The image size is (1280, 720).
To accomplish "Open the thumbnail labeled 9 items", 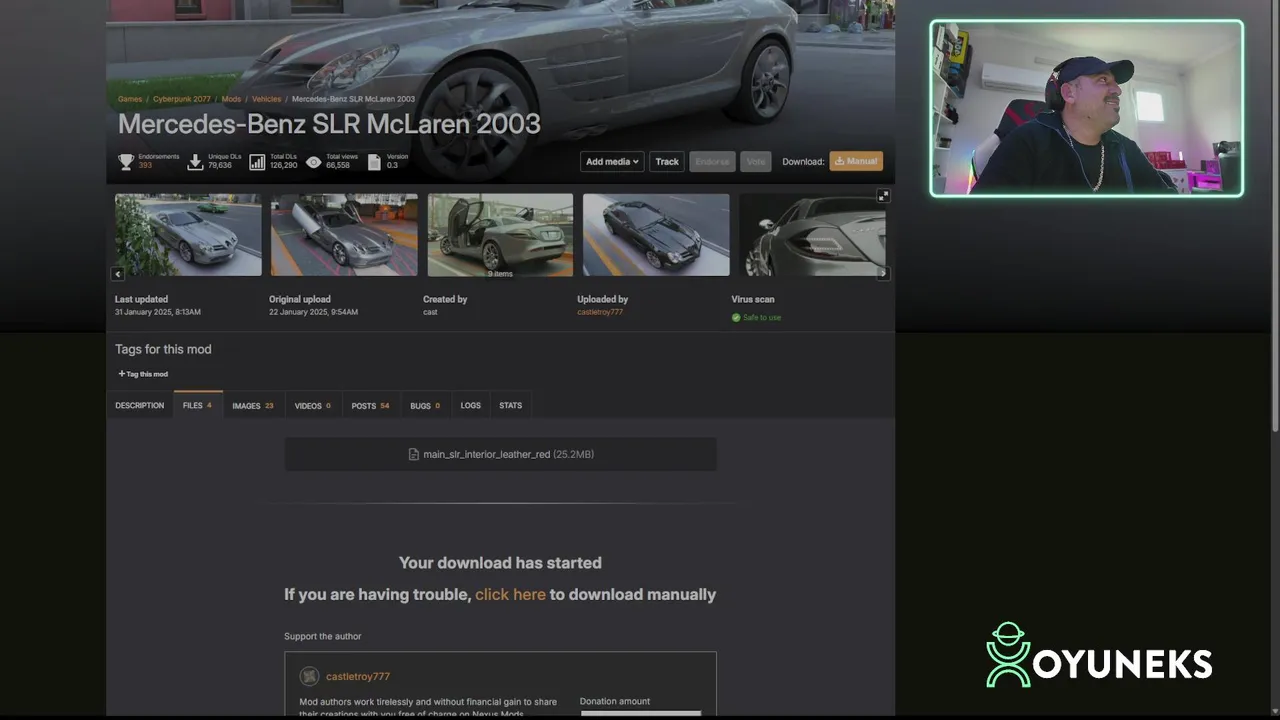I will [500, 235].
